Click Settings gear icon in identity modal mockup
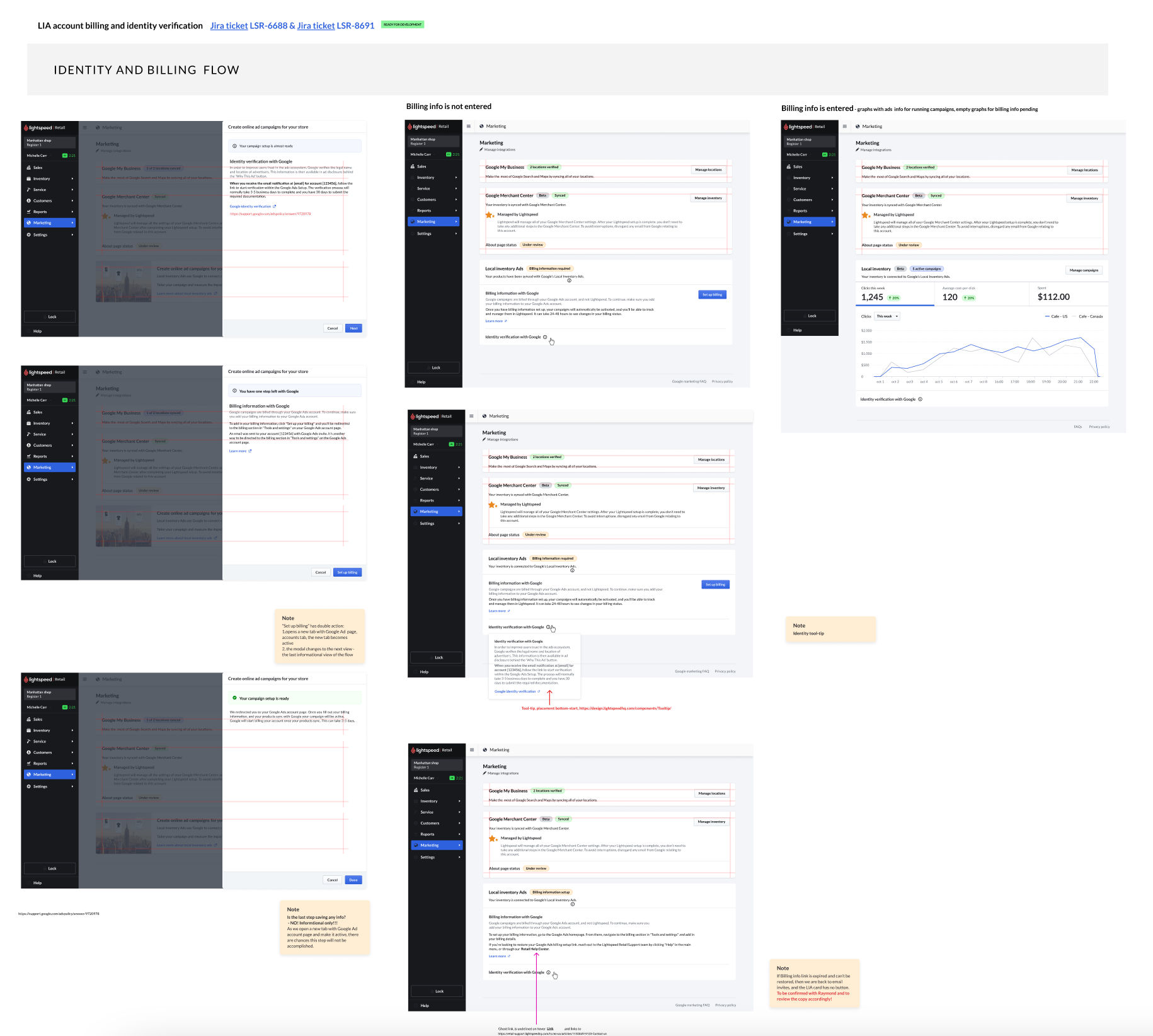1153x1036 pixels. pyautogui.click(x=28, y=234)
